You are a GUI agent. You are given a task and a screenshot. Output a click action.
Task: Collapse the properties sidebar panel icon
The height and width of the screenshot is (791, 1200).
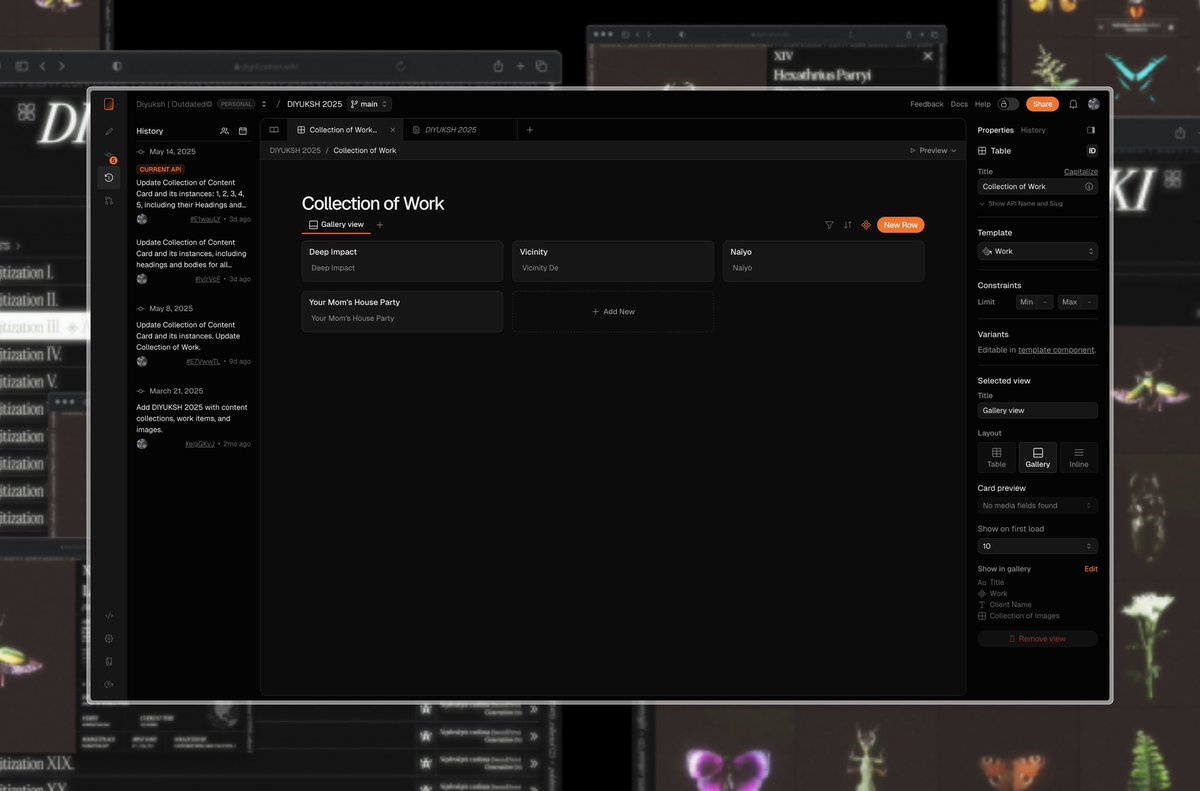1091,130
